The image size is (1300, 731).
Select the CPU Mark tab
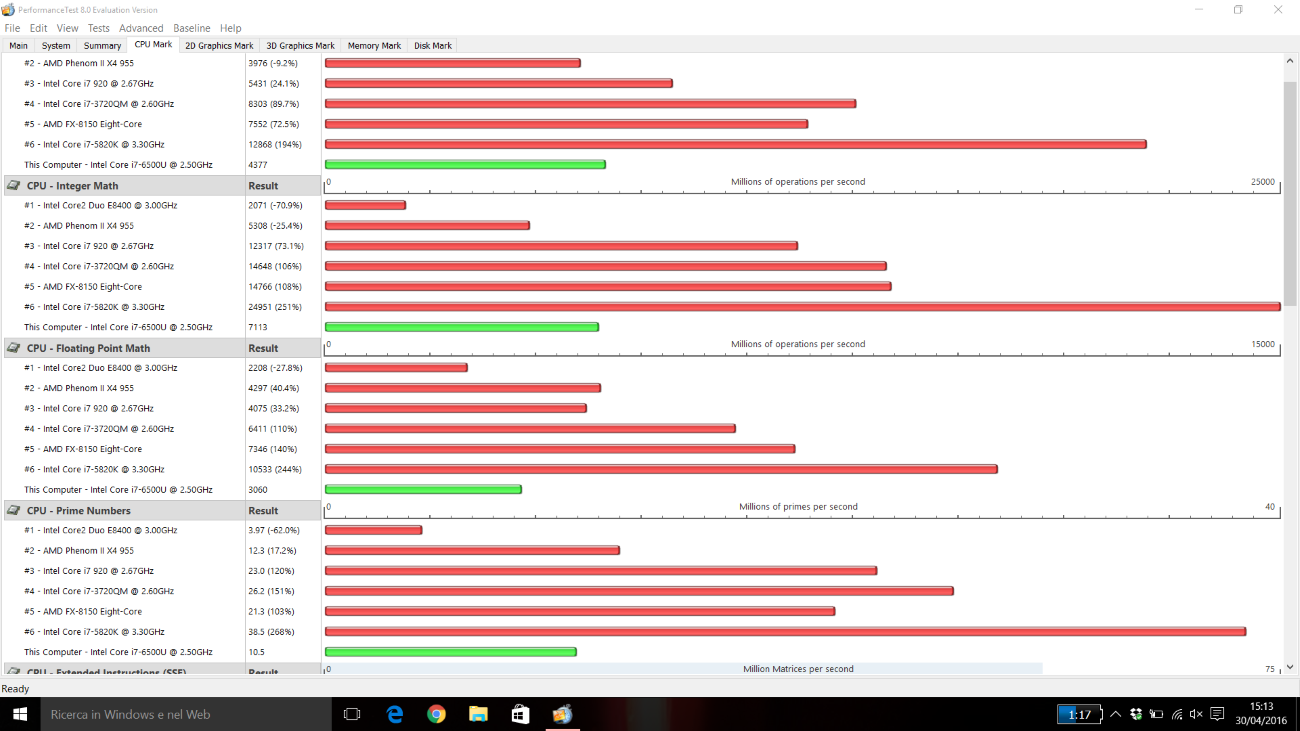coord(153,45)
